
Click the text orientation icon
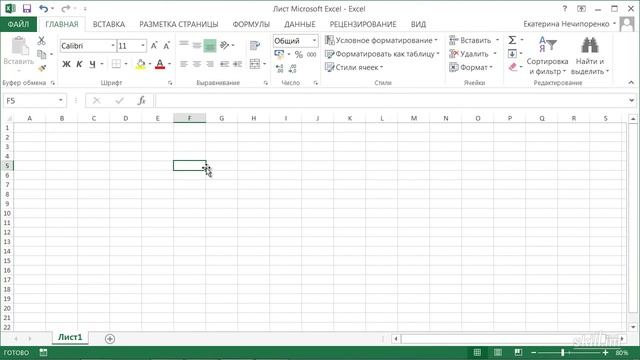224,45
